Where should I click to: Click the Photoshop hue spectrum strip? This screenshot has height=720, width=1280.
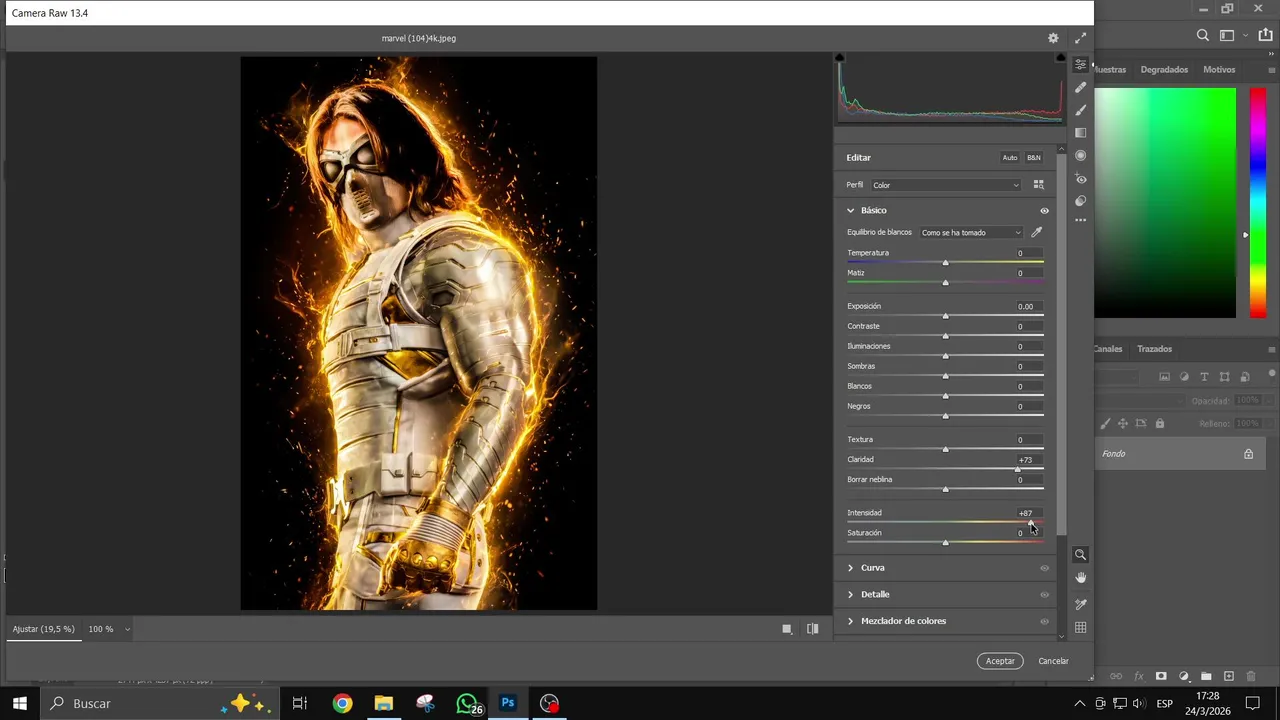[1258, 203]
